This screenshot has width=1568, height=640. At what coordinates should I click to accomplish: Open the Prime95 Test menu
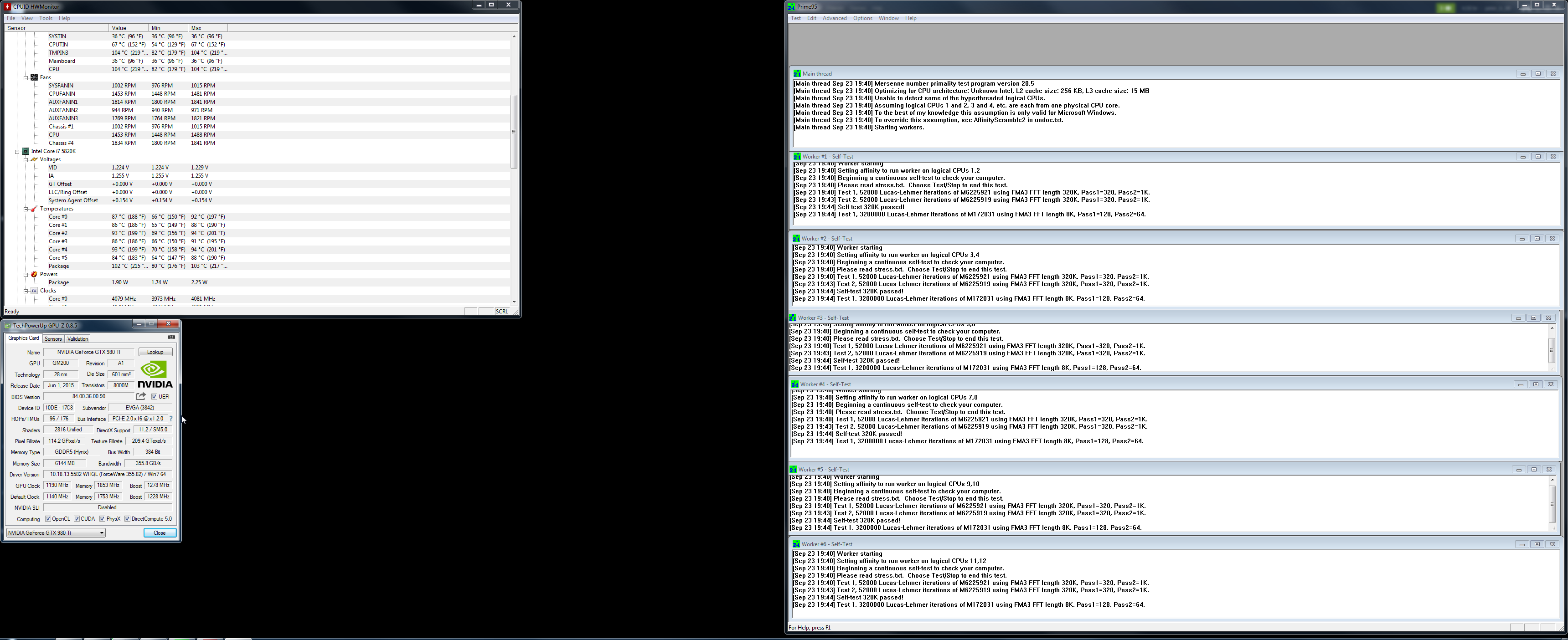tap(795, 18)
